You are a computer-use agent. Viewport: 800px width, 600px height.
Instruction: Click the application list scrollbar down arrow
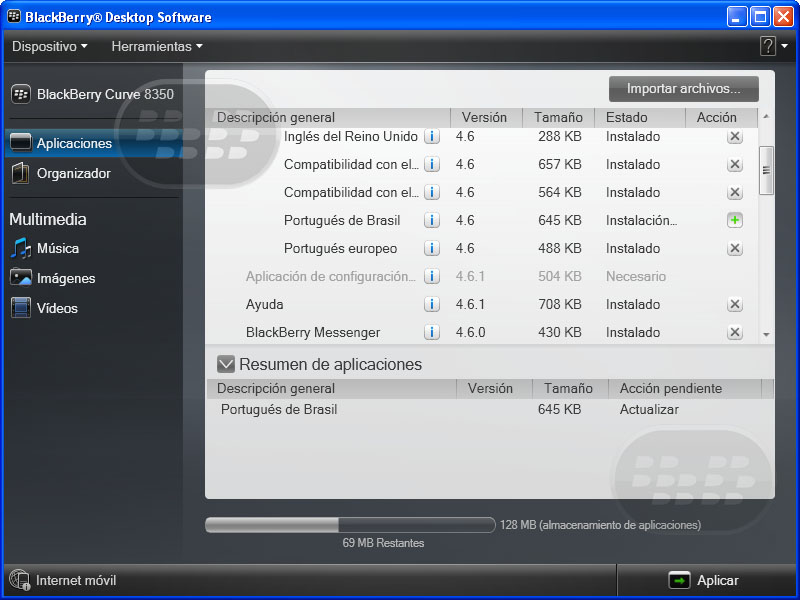(x=766, y=334)
